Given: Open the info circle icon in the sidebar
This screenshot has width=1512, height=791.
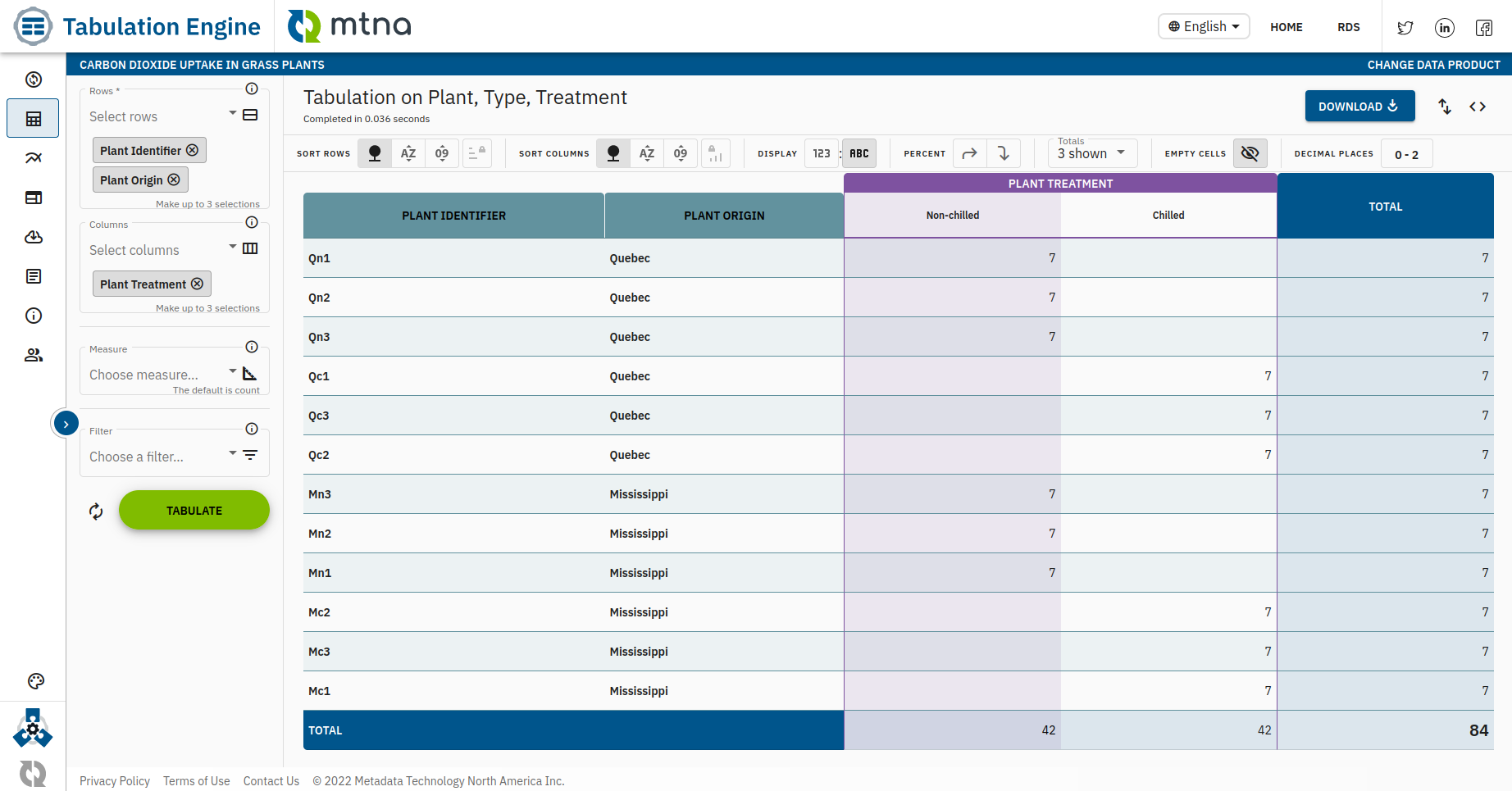Looking at the screenshot, I should (x=34, y=316).
